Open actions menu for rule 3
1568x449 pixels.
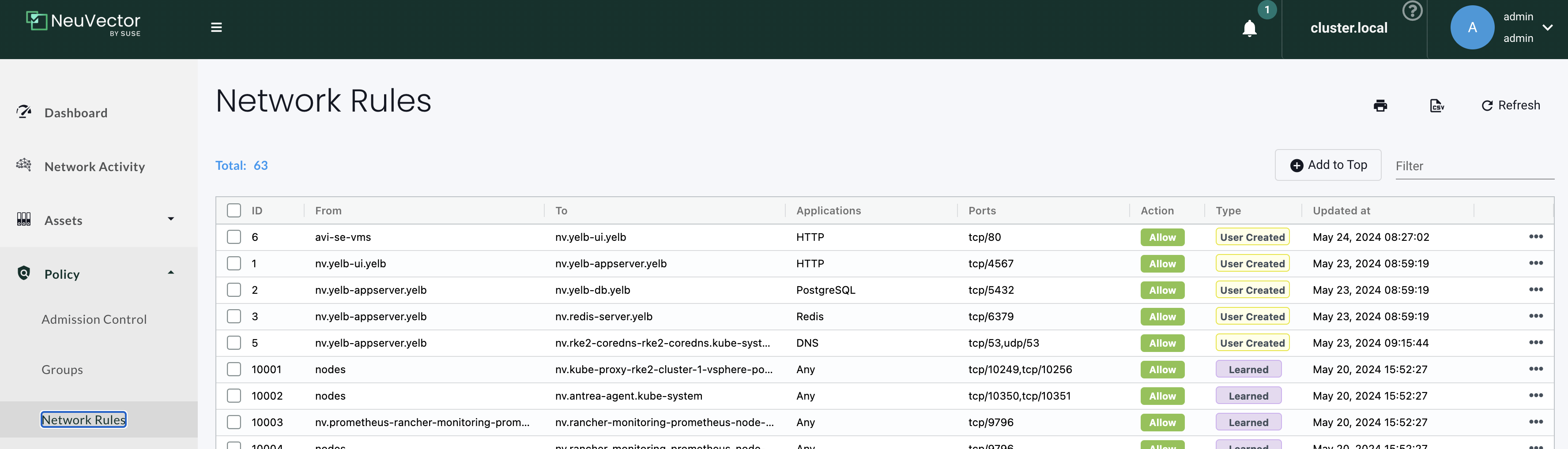[1535, 316]
